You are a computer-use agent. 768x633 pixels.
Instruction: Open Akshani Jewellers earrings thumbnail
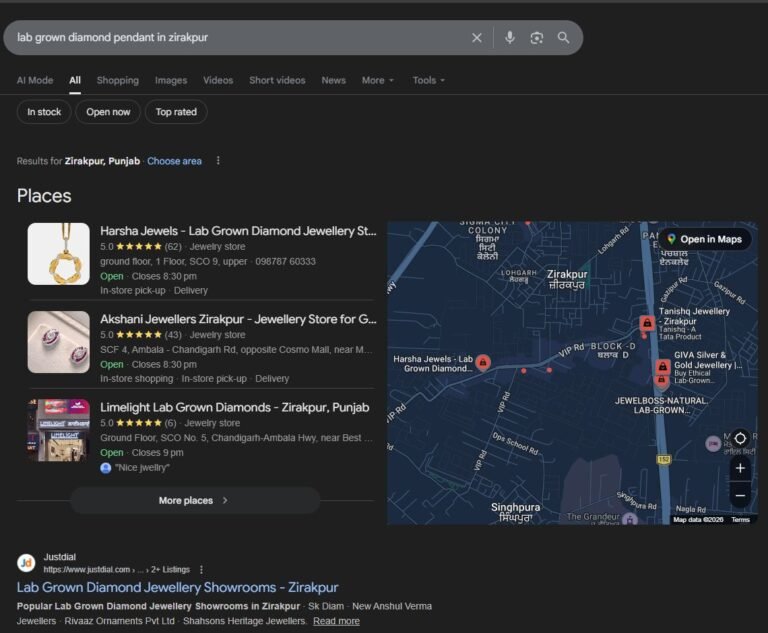59,342
